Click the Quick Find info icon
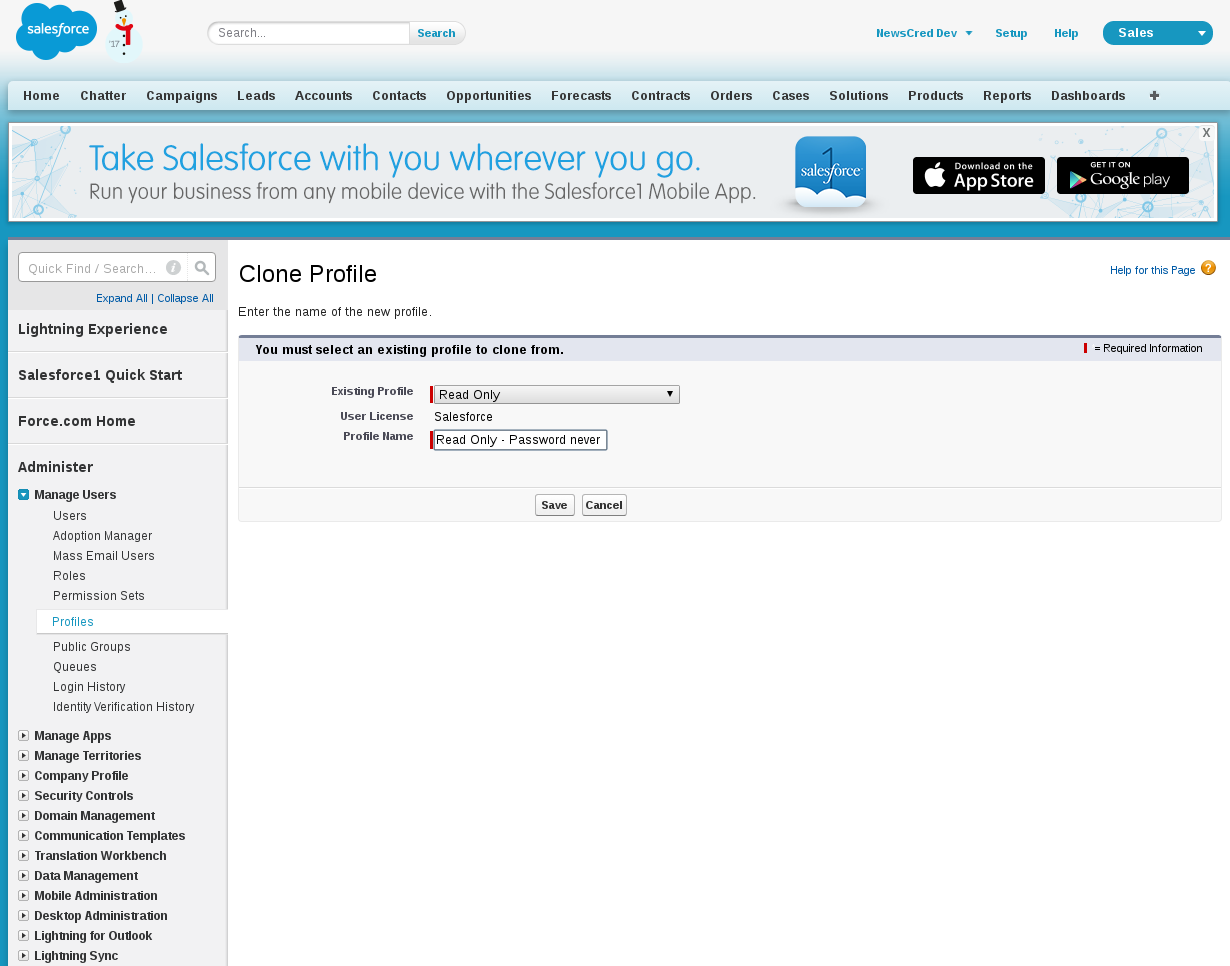 point(173,268)
